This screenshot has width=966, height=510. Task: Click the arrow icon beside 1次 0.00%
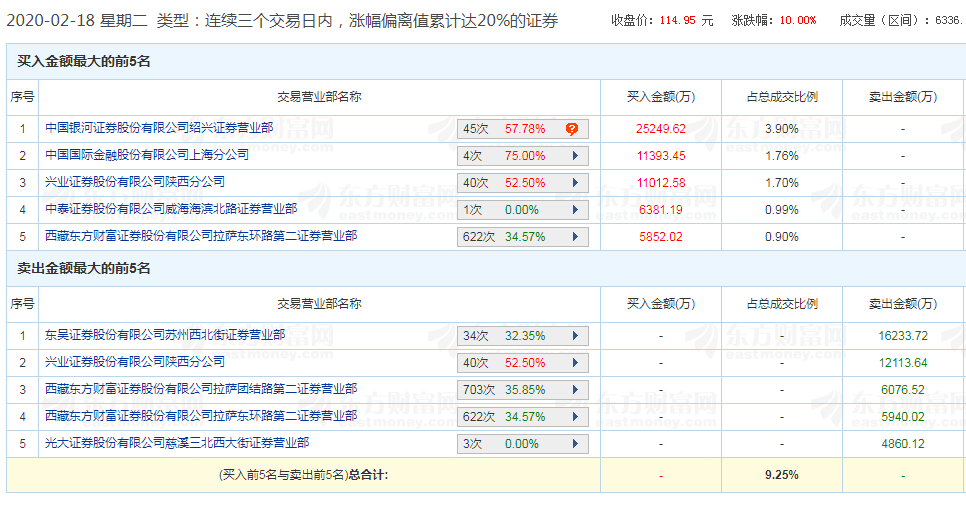(575, 210)
